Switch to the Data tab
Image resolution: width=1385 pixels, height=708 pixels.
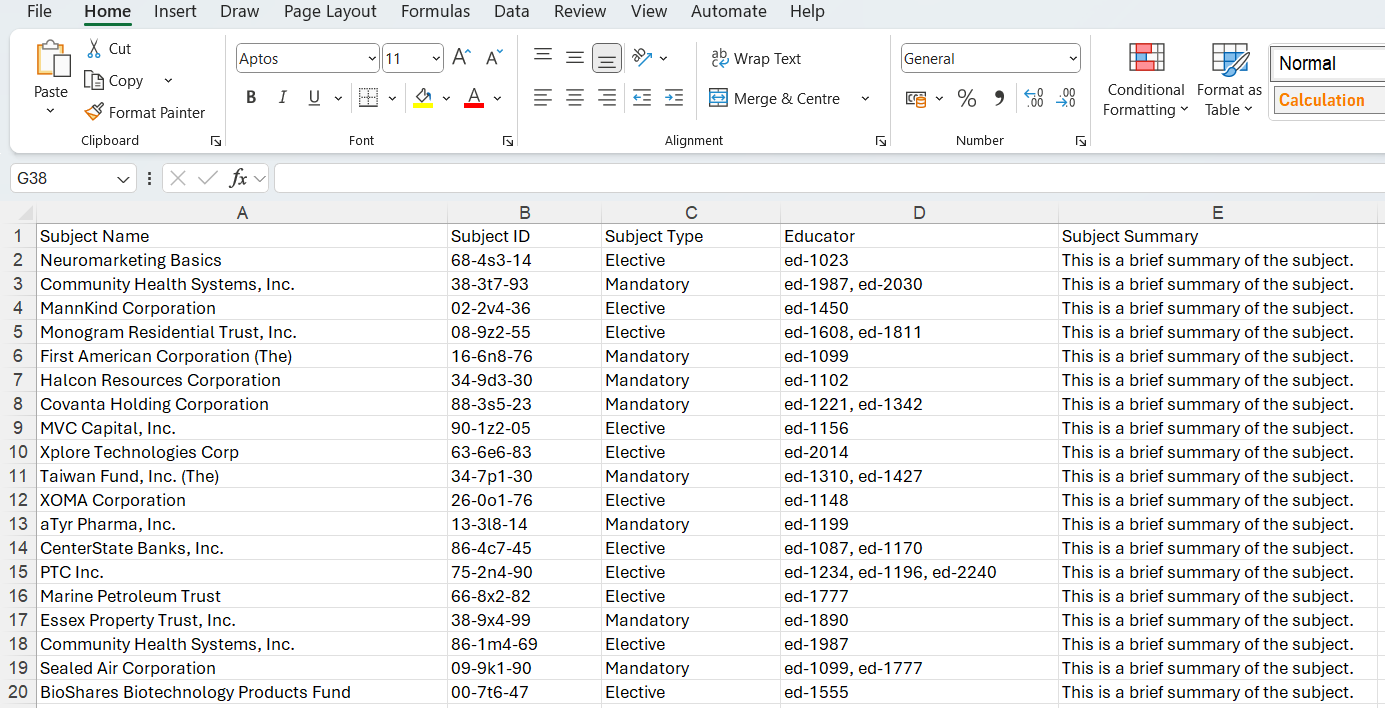click(x=512, y=12)
